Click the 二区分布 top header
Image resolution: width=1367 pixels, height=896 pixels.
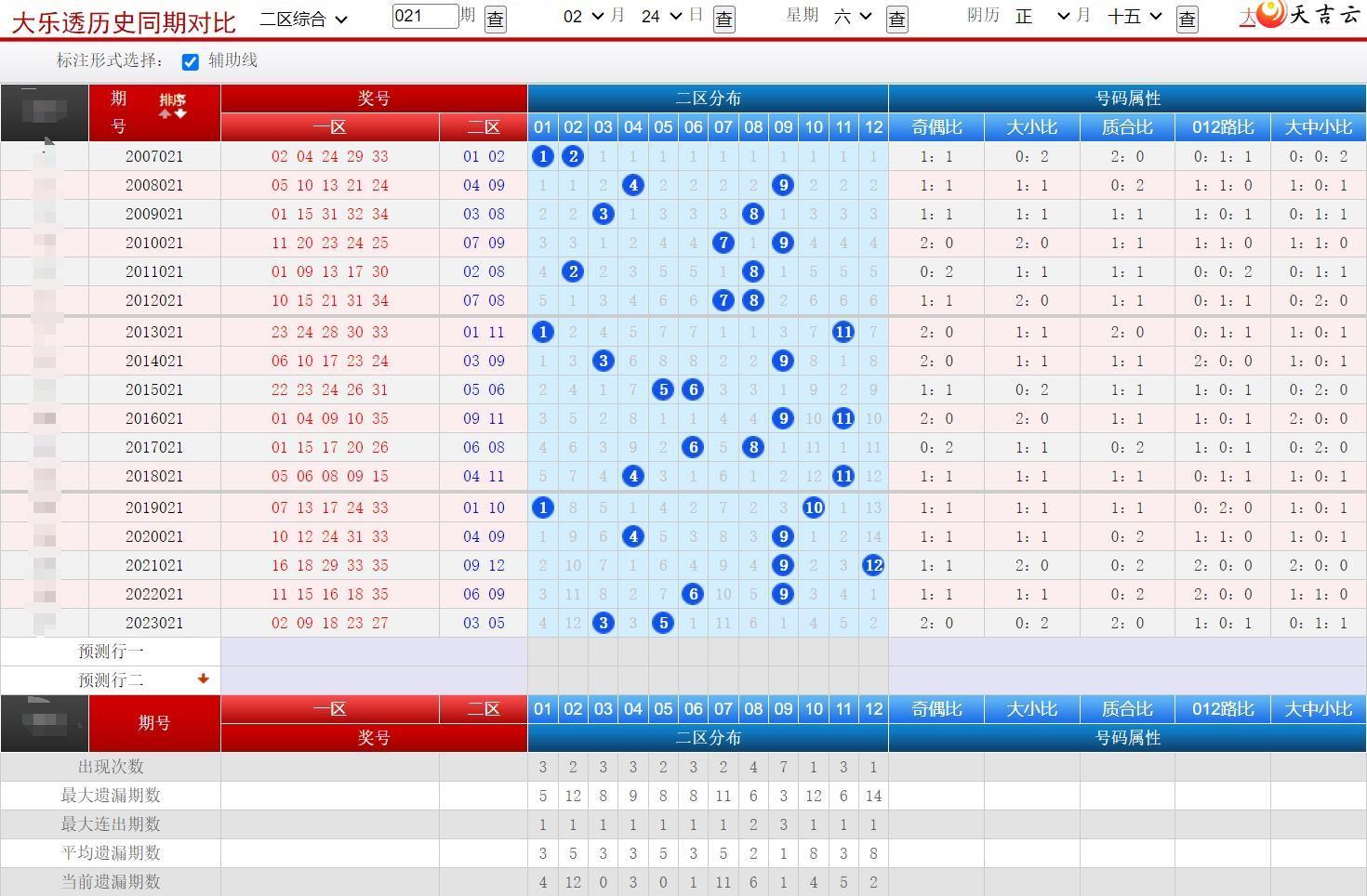708,99
